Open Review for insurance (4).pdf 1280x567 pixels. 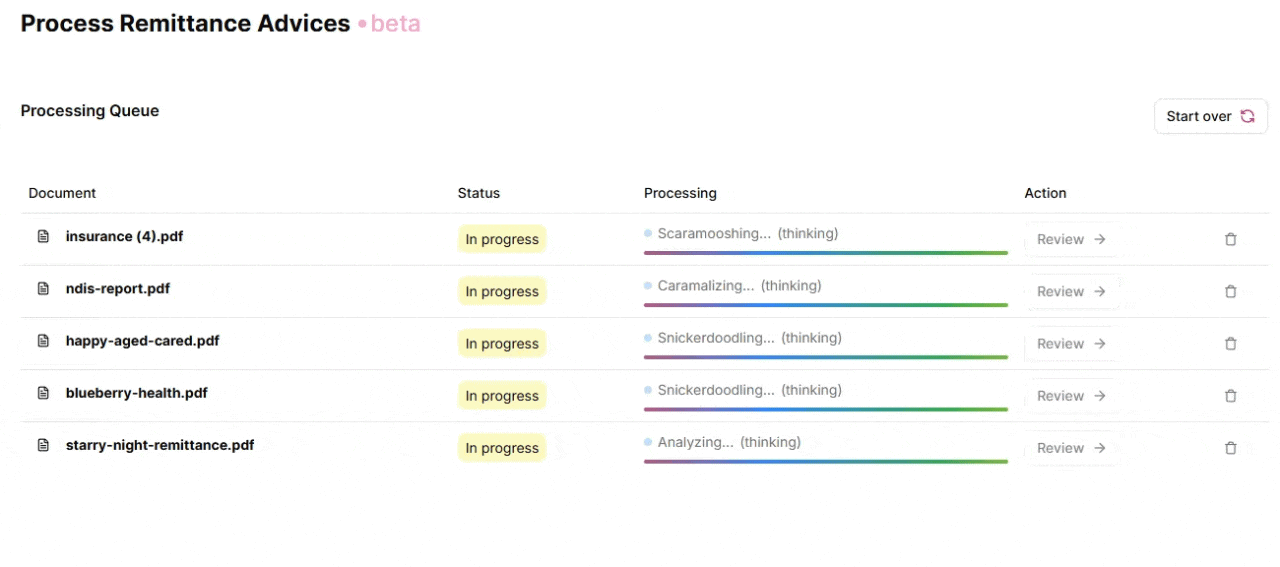[1071, 239]
